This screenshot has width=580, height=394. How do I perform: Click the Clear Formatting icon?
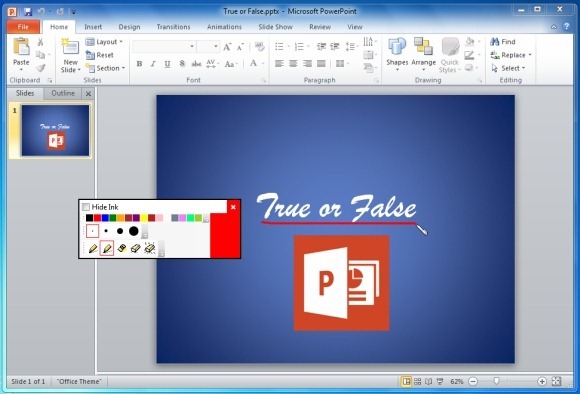[260, 47]
